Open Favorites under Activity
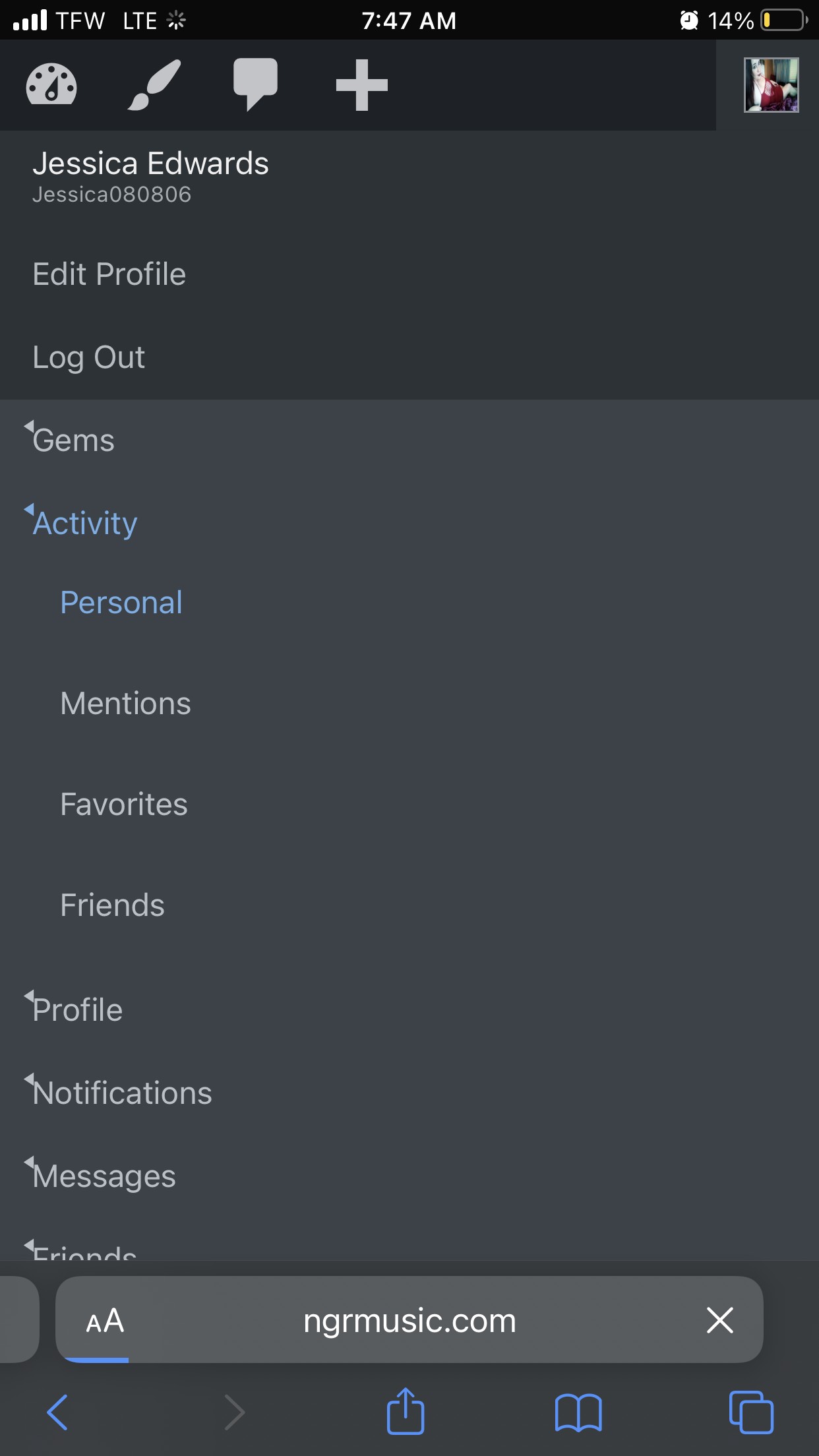Viewport: 819px width, 1456px height. 124,804
